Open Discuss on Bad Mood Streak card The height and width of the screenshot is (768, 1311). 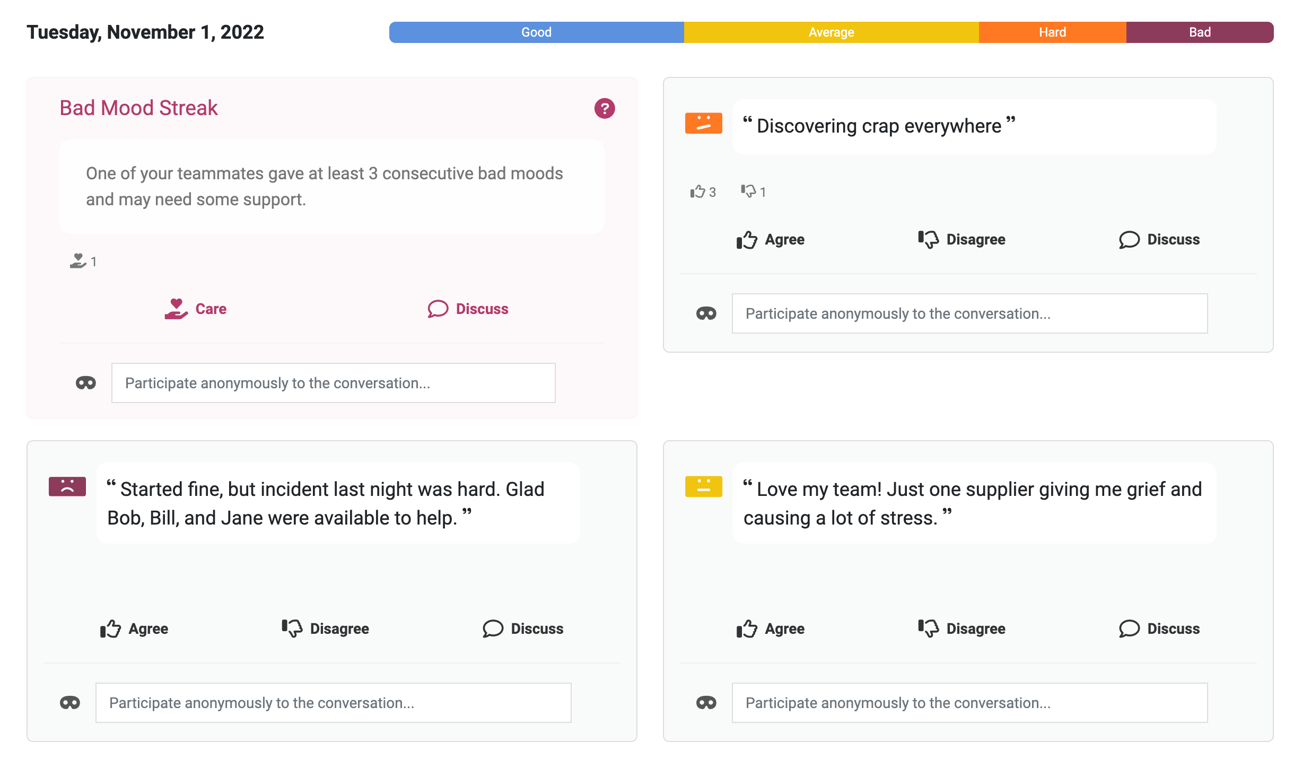467,309
